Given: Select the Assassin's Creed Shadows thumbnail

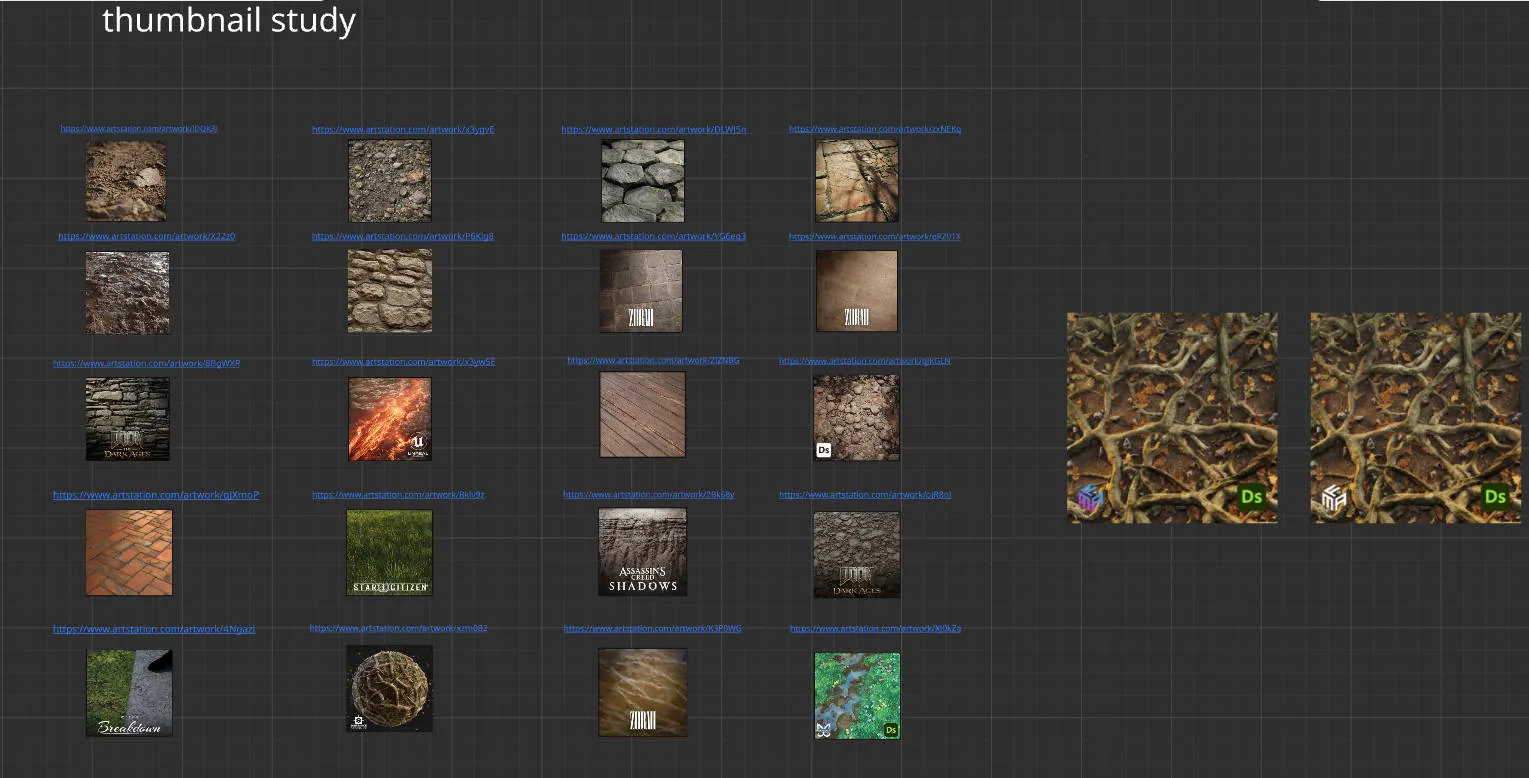Looking at the screenshot, I should (643, 552).
